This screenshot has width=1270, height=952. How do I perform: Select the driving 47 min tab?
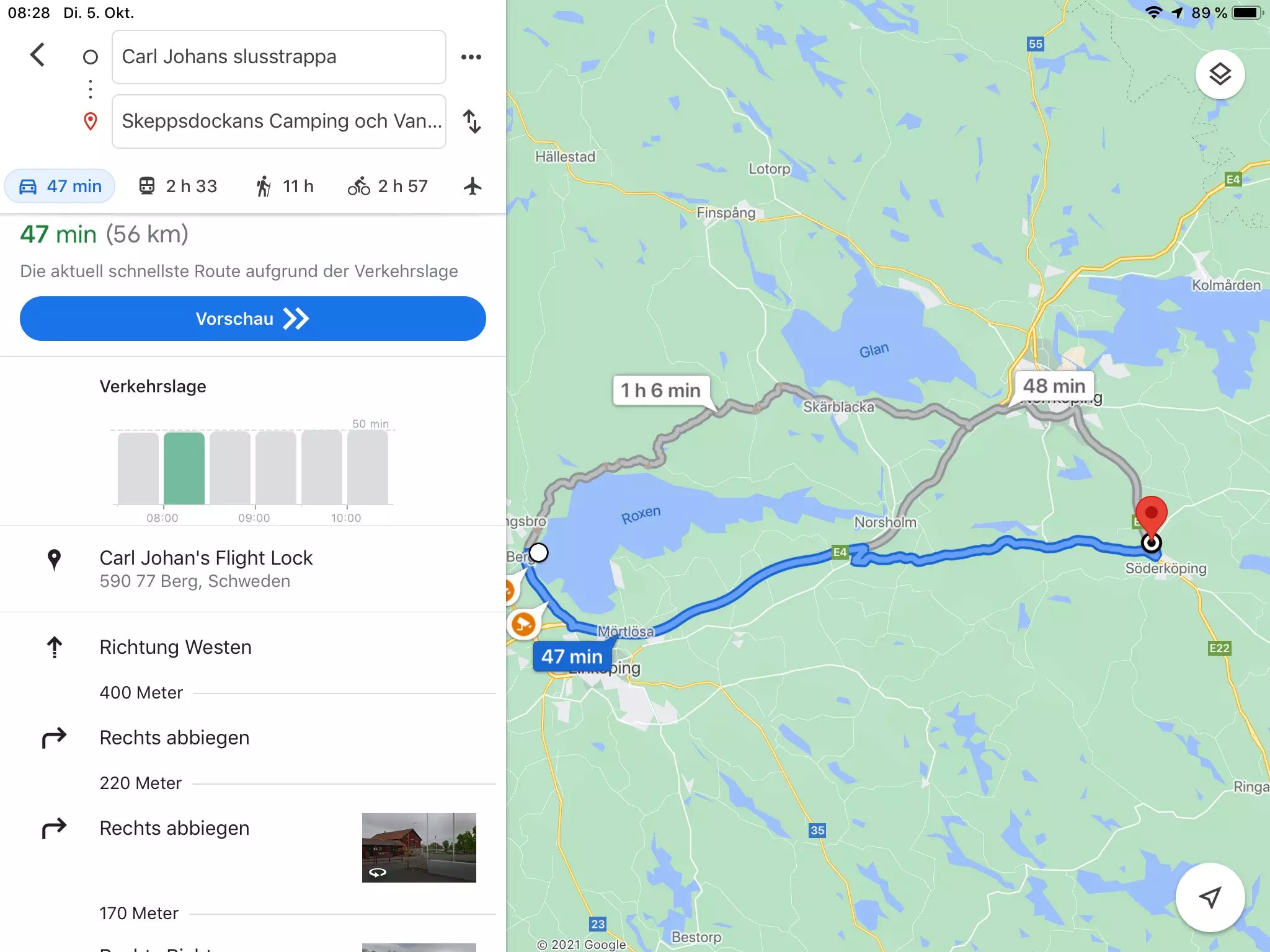pyautogui.click(x=60, y=186)
